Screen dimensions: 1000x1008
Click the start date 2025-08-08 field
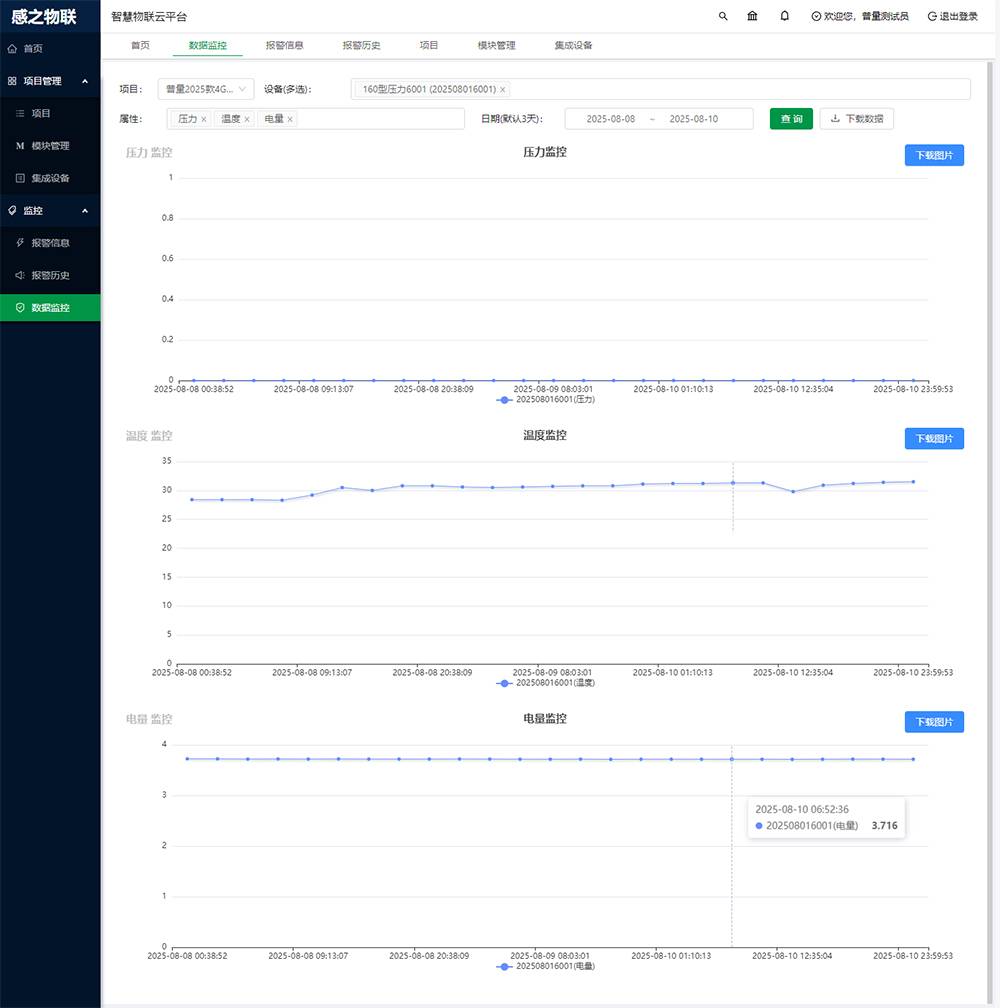point(610,119)
